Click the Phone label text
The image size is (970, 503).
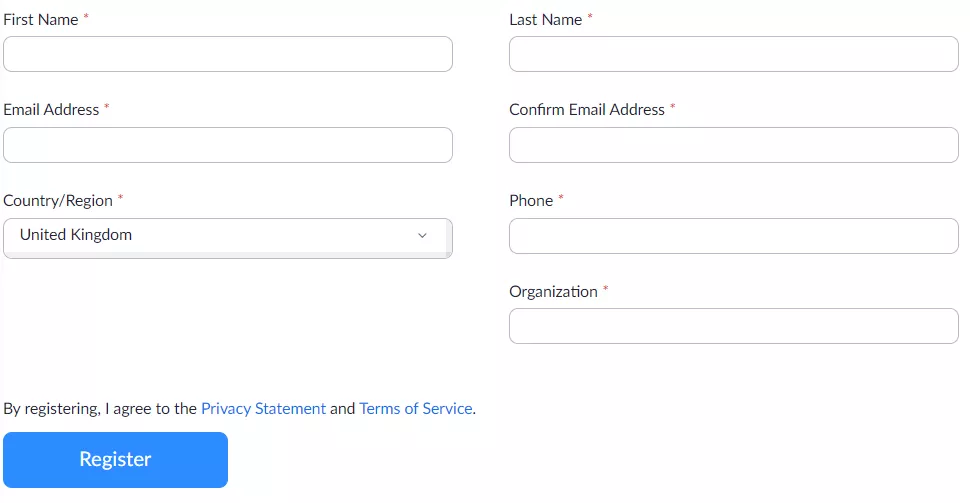(531, 201)
